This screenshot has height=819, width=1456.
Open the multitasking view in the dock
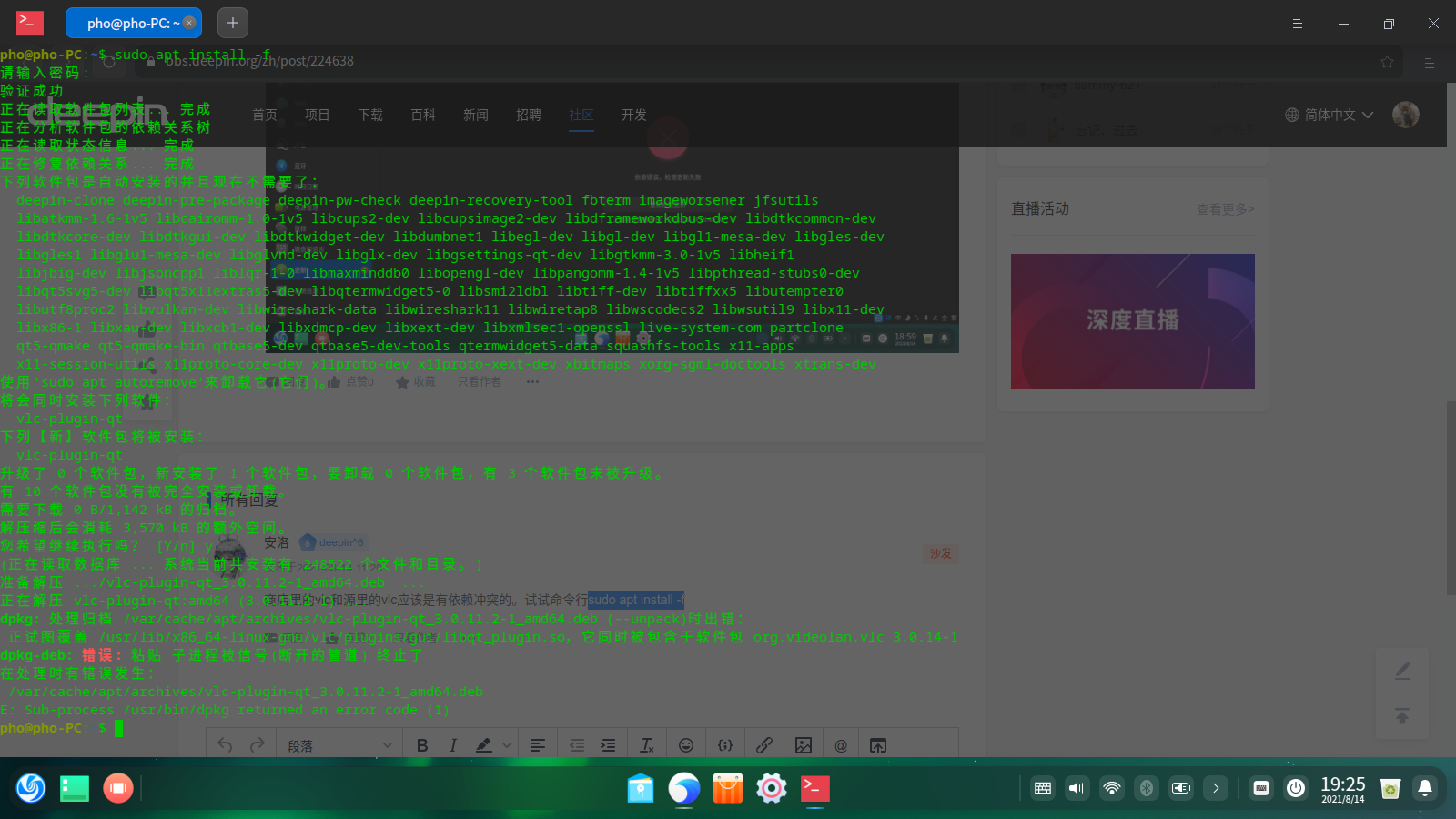tap(75, 788)
